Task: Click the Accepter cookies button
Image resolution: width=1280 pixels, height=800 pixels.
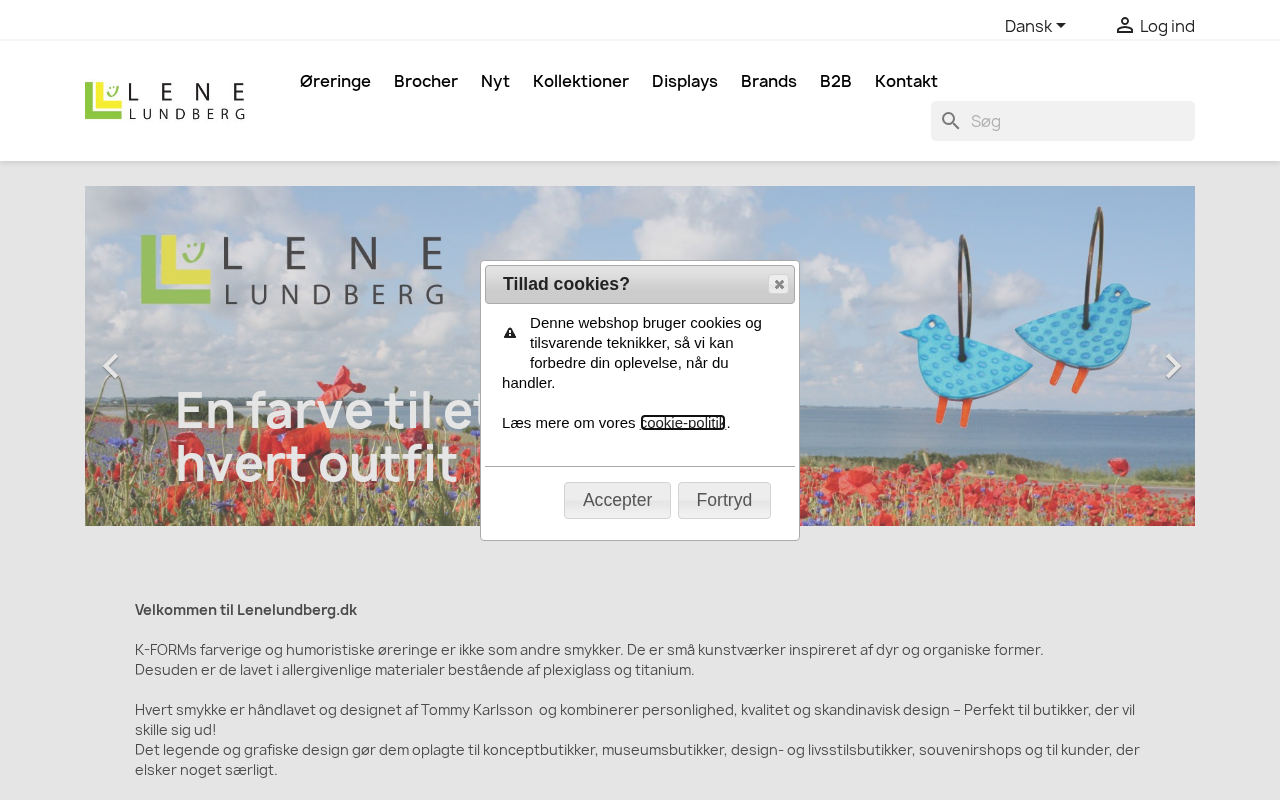Action: 617,500
